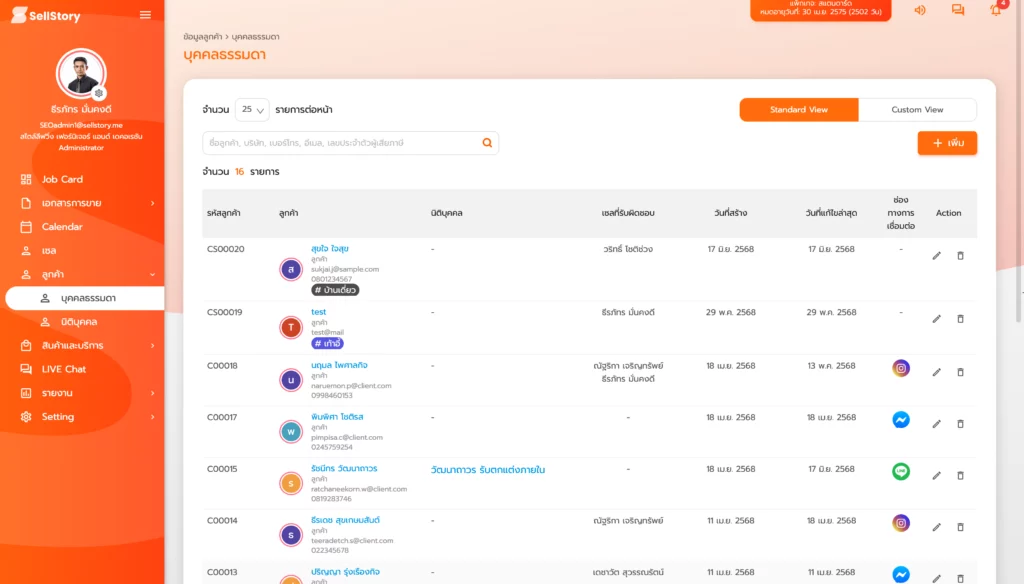Click the page vertical scrollbar
The image size is (1024, 584).
tap(1019, 160)
